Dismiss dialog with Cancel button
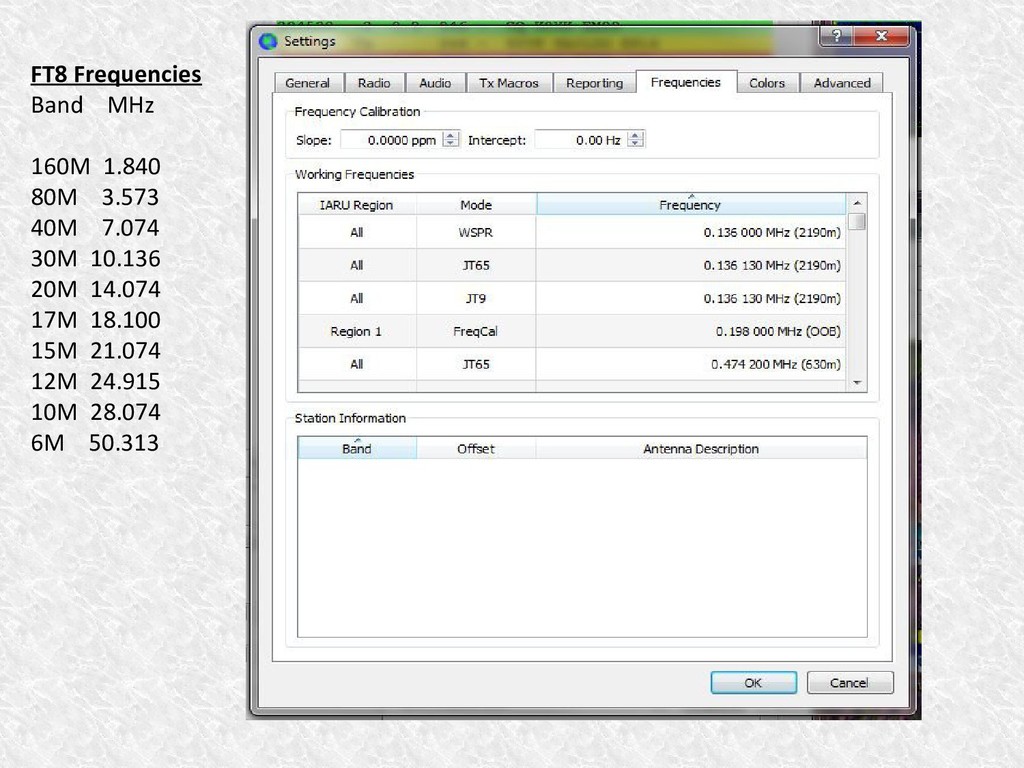 coord(849,682)
